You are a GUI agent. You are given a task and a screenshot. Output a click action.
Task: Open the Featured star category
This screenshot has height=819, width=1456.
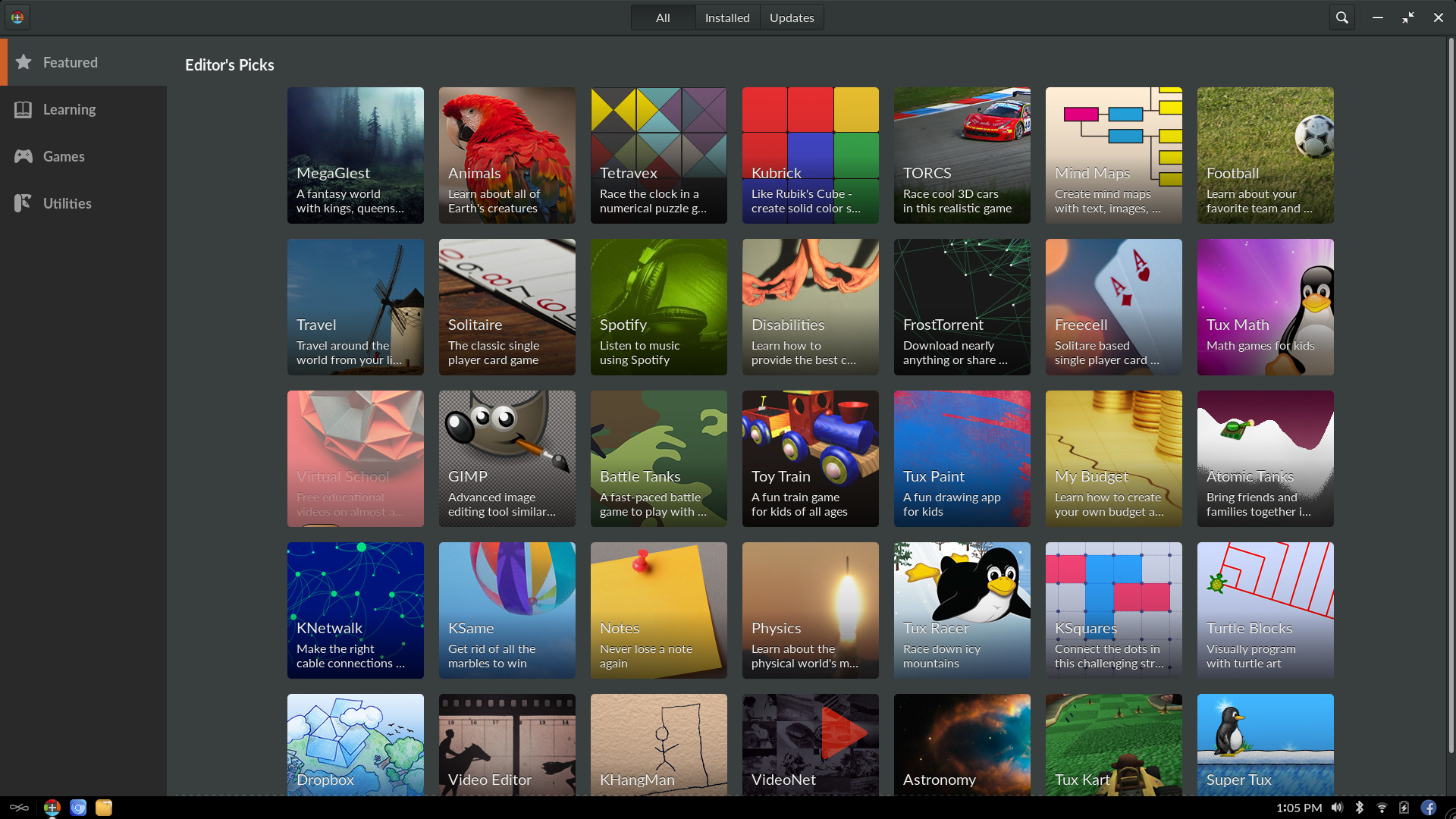24,62
